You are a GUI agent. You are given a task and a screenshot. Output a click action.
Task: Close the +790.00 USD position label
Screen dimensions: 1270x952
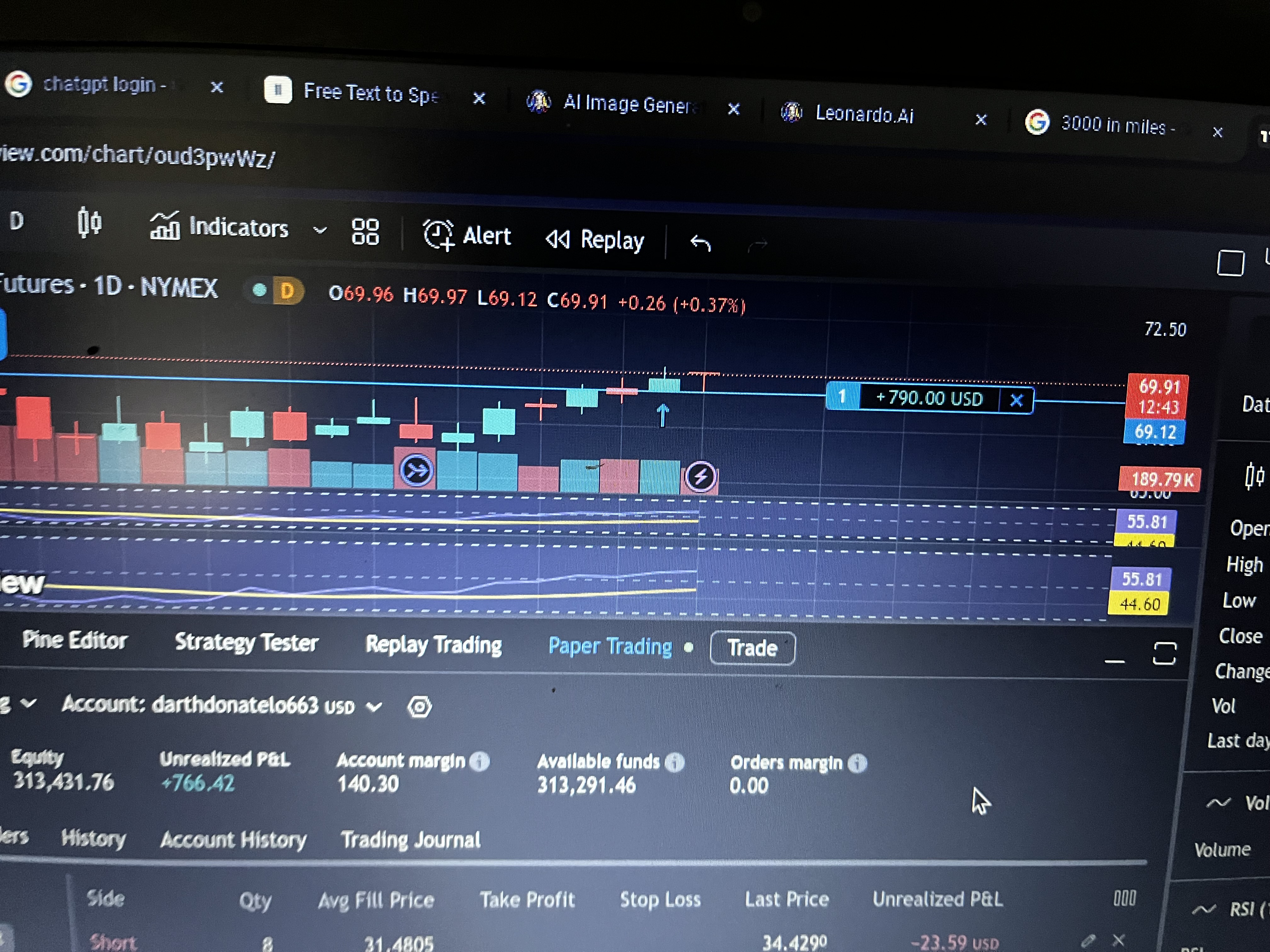[x=1016, y=400]
